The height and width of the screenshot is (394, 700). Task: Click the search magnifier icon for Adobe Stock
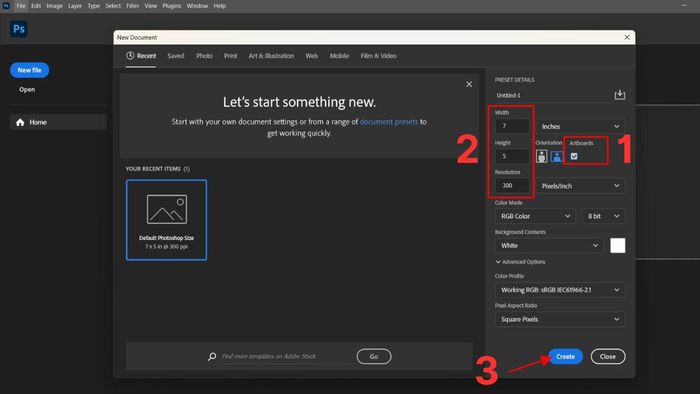(212, 356)
